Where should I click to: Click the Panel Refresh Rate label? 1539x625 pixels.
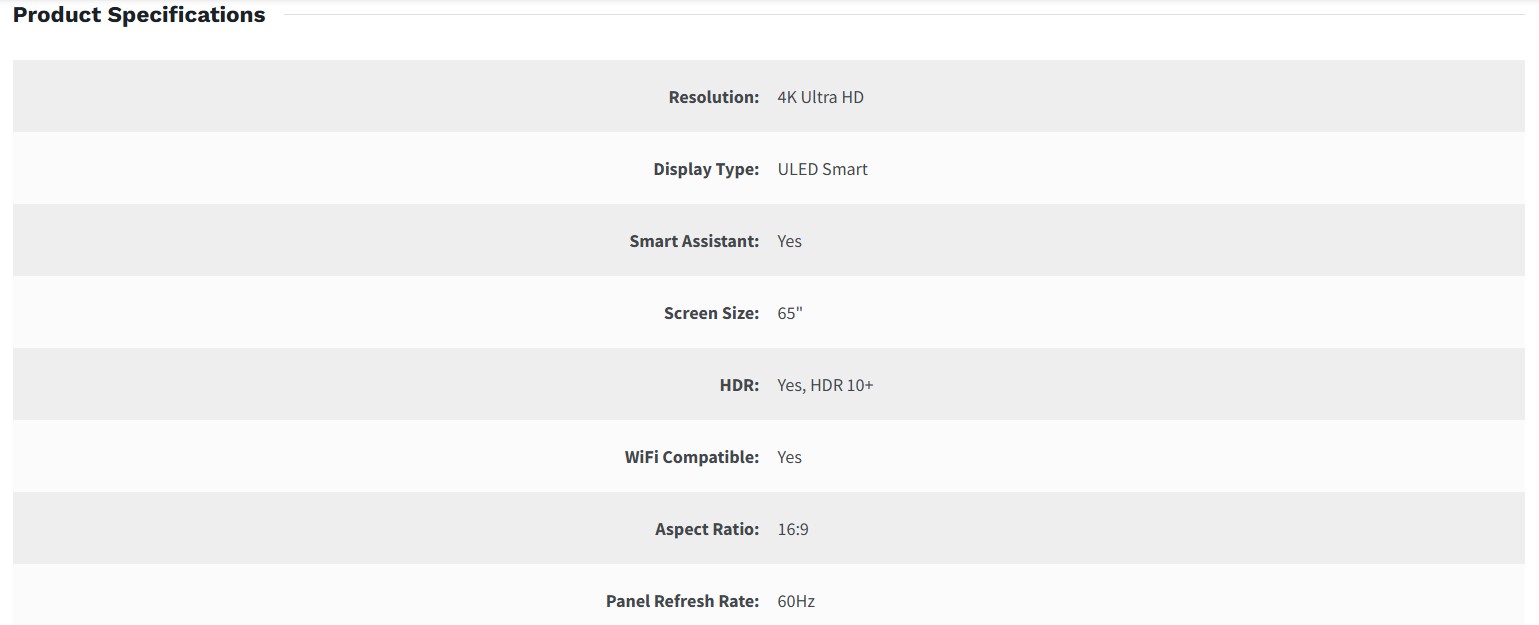[682, 601]
